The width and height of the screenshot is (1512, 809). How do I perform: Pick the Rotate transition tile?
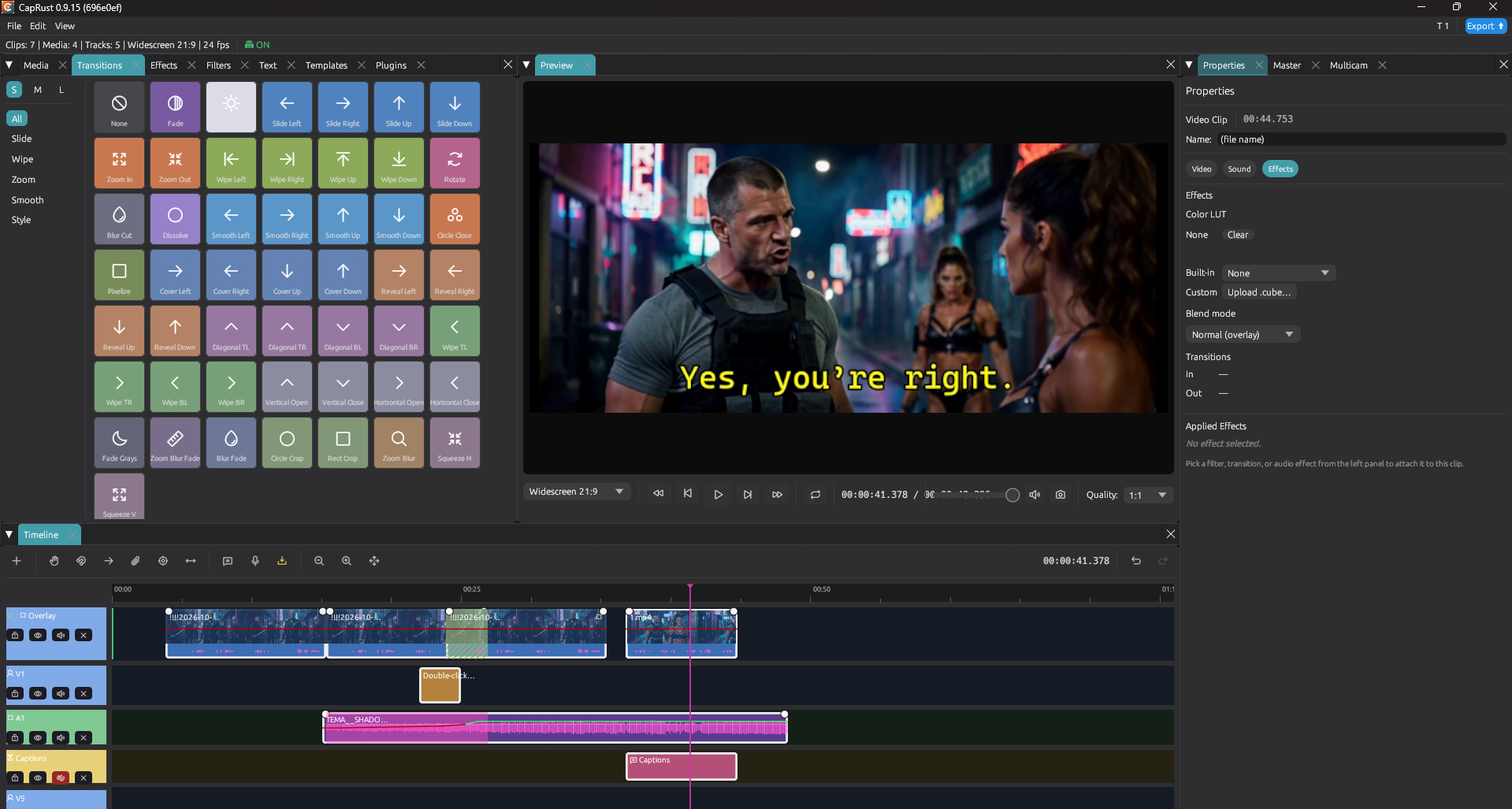point(455,163)
